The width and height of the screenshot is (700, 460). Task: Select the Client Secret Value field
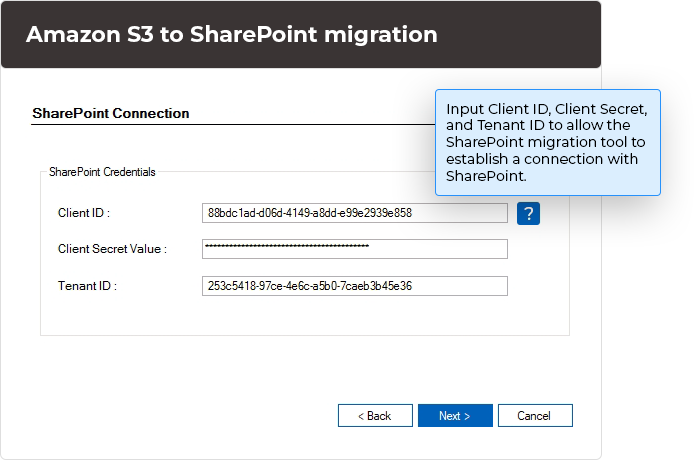tap(354, 249)
